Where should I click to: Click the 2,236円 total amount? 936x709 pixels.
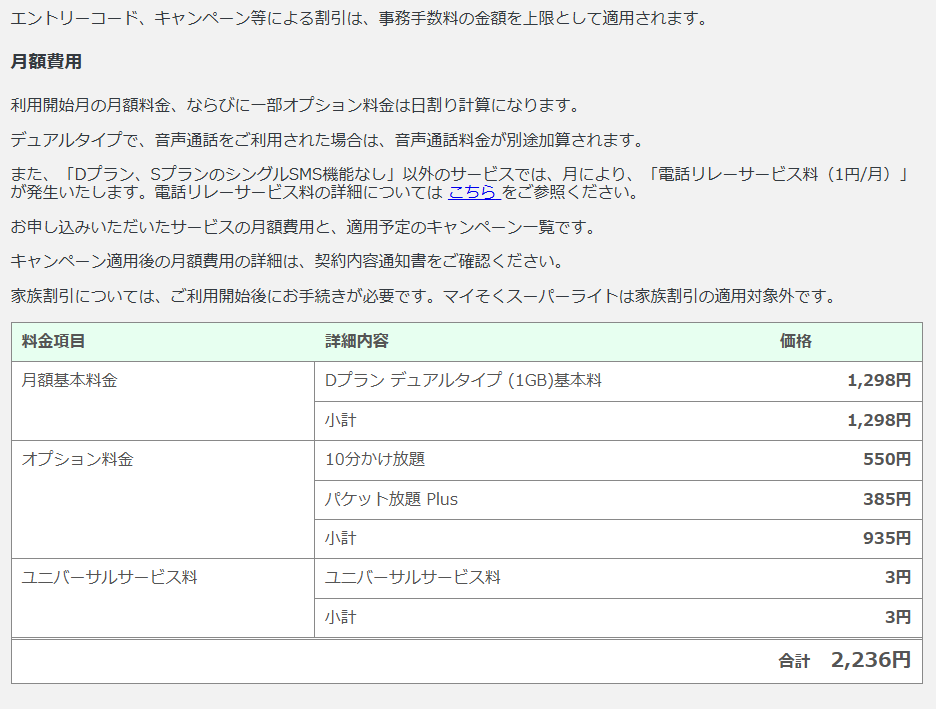point(871,660)
